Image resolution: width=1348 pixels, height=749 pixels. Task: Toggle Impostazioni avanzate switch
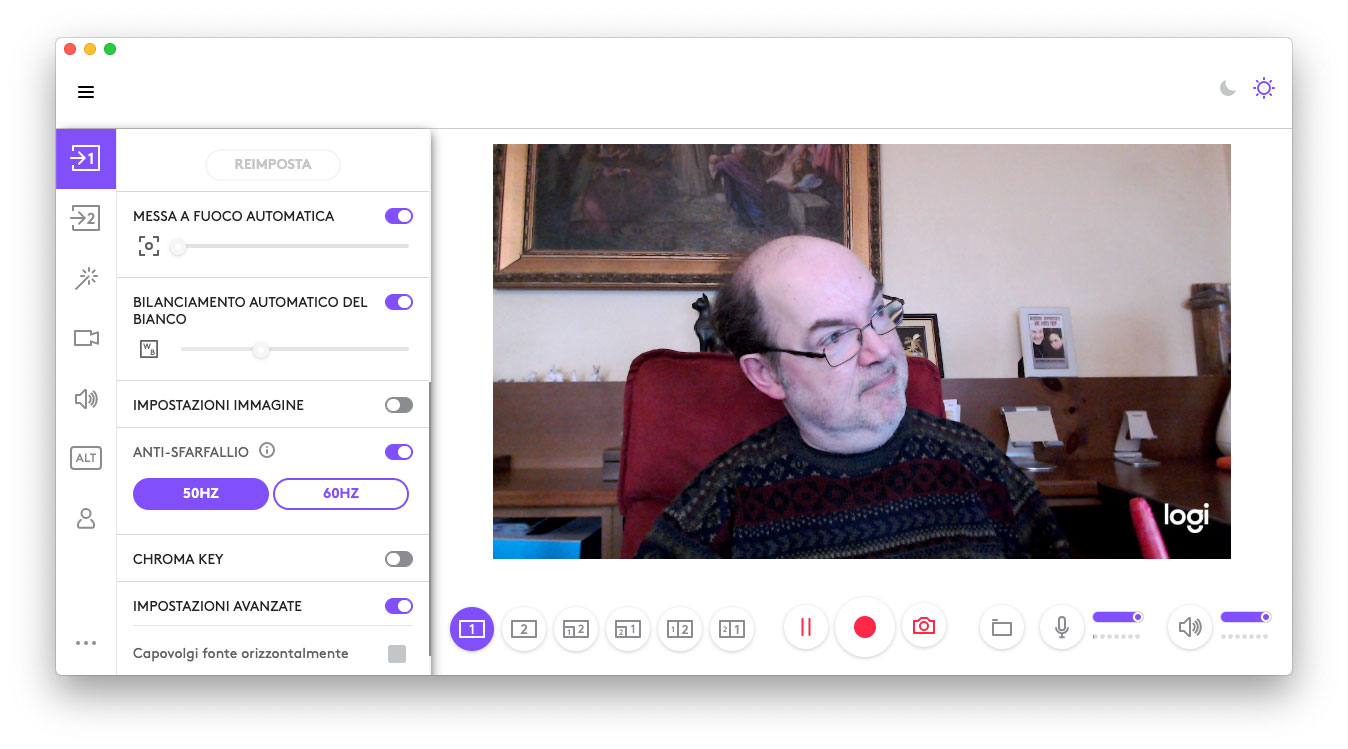[x=399, y=606]
